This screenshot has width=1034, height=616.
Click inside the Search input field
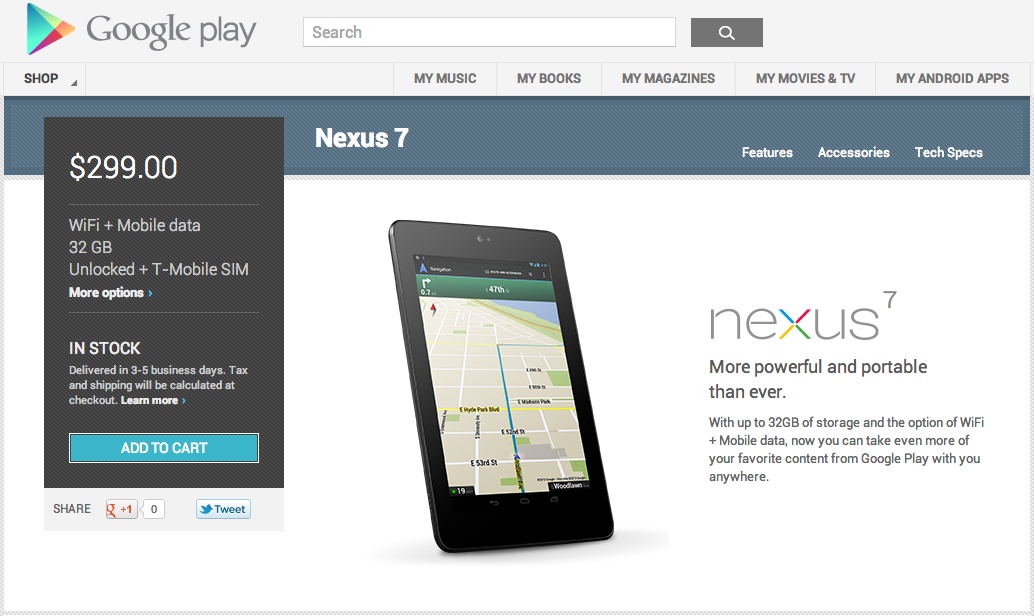(489, 32)
